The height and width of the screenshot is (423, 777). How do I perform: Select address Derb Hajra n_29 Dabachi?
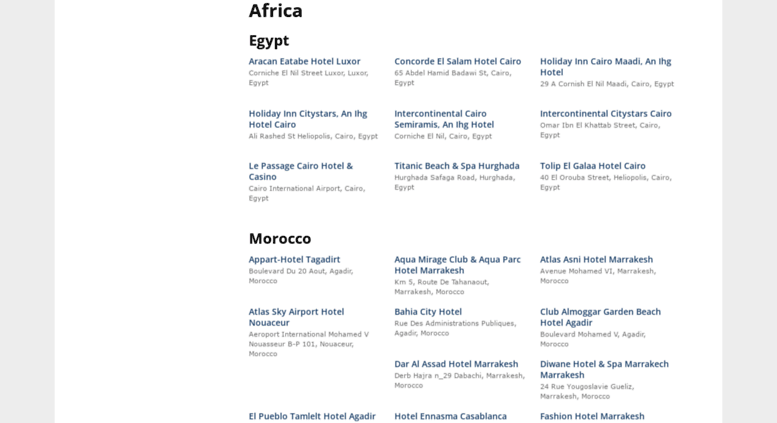coord(459,380)
